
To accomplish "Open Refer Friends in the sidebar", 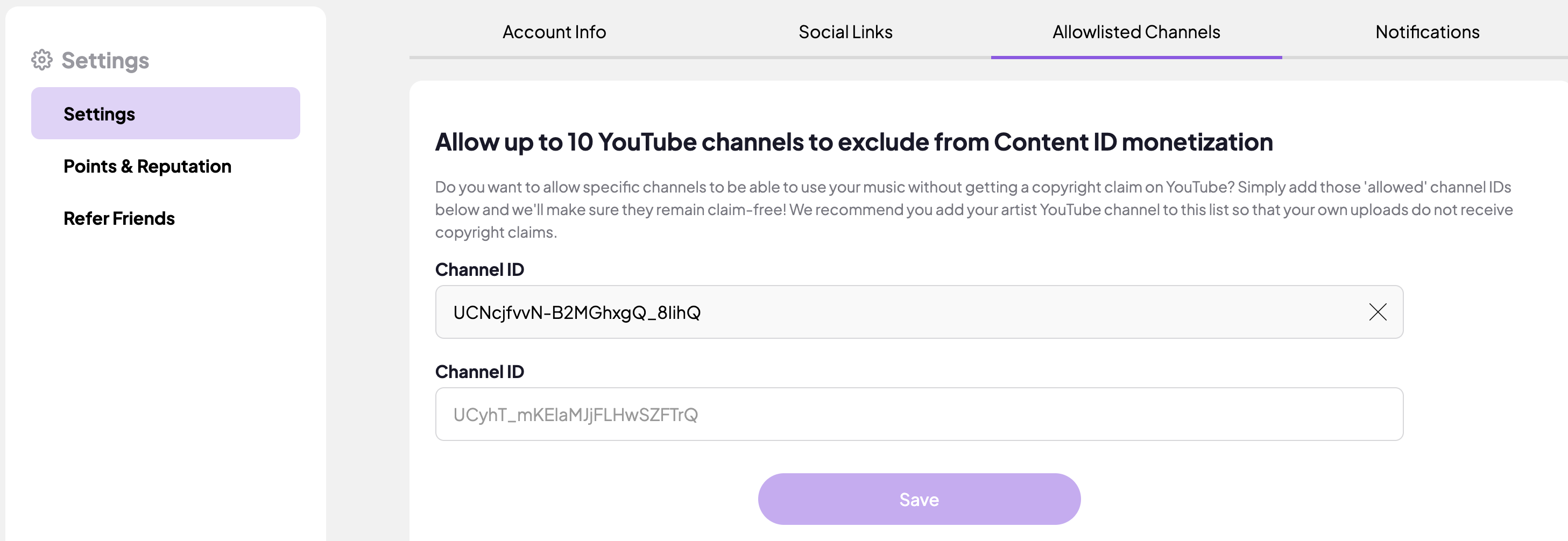I will click(x=119, y=218).
